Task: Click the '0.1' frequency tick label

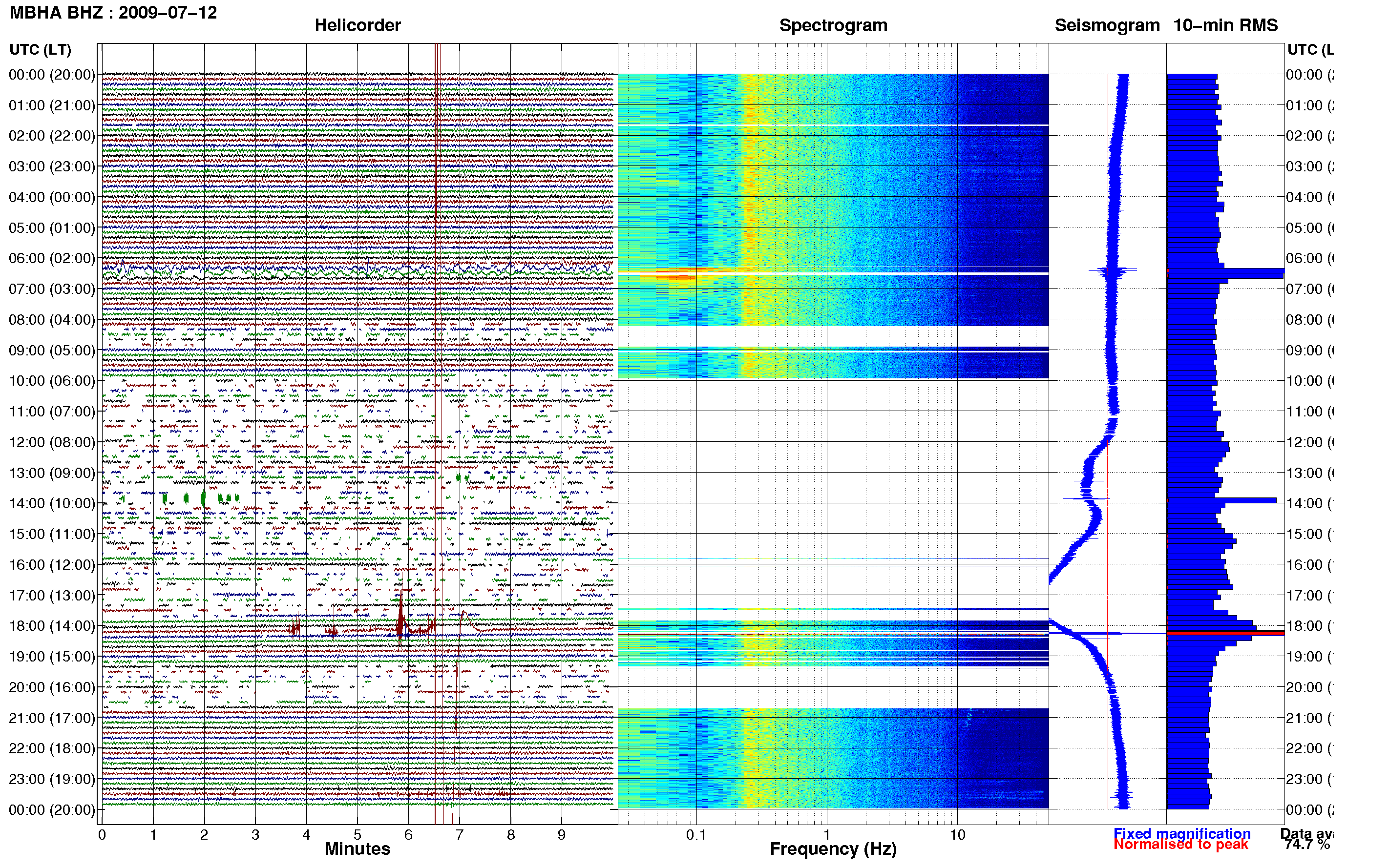Action: (696, 835)
